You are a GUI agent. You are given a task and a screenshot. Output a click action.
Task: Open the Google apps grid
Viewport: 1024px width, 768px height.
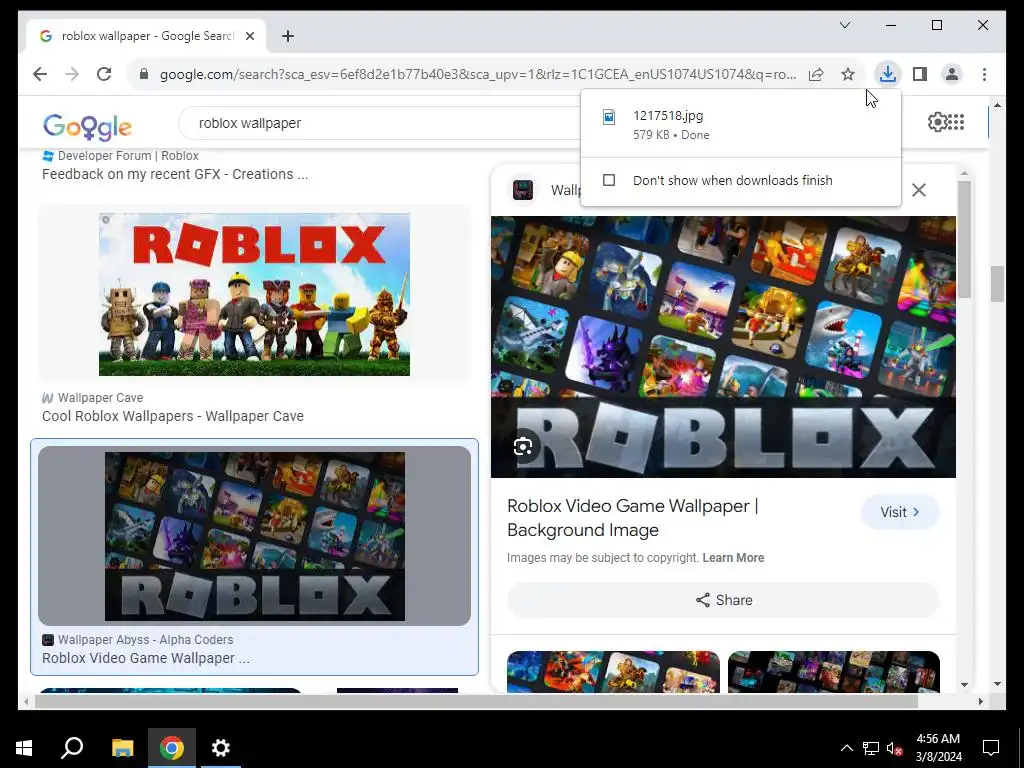pyautogui.click(x=956, y=122)
